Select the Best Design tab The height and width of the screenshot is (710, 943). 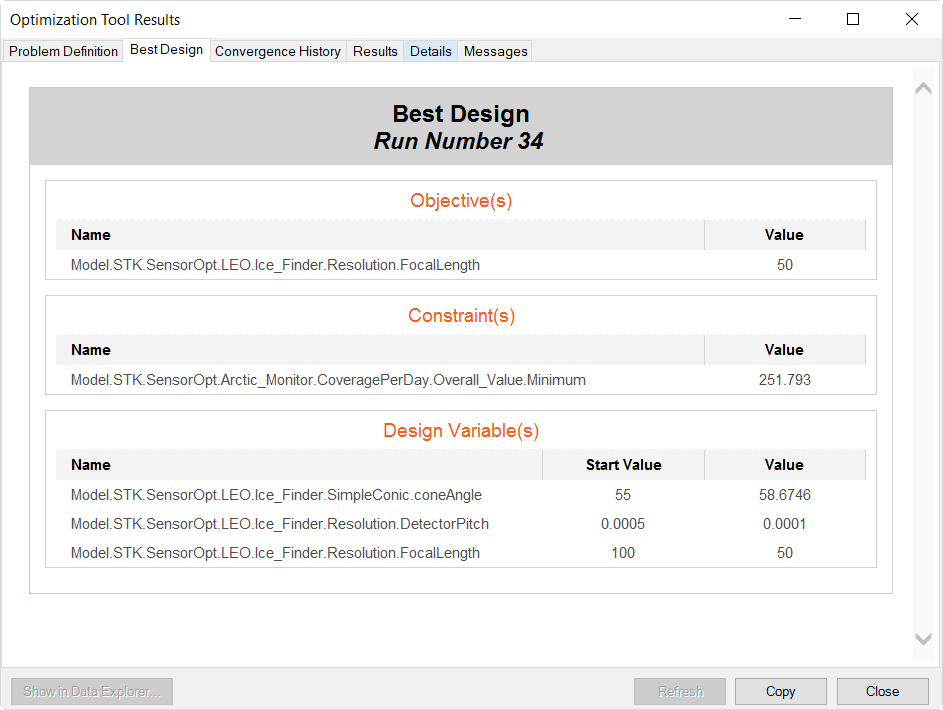[x=166, y=50]
